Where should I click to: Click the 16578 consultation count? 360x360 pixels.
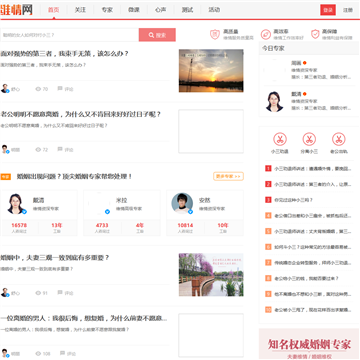tap(19, 225)
